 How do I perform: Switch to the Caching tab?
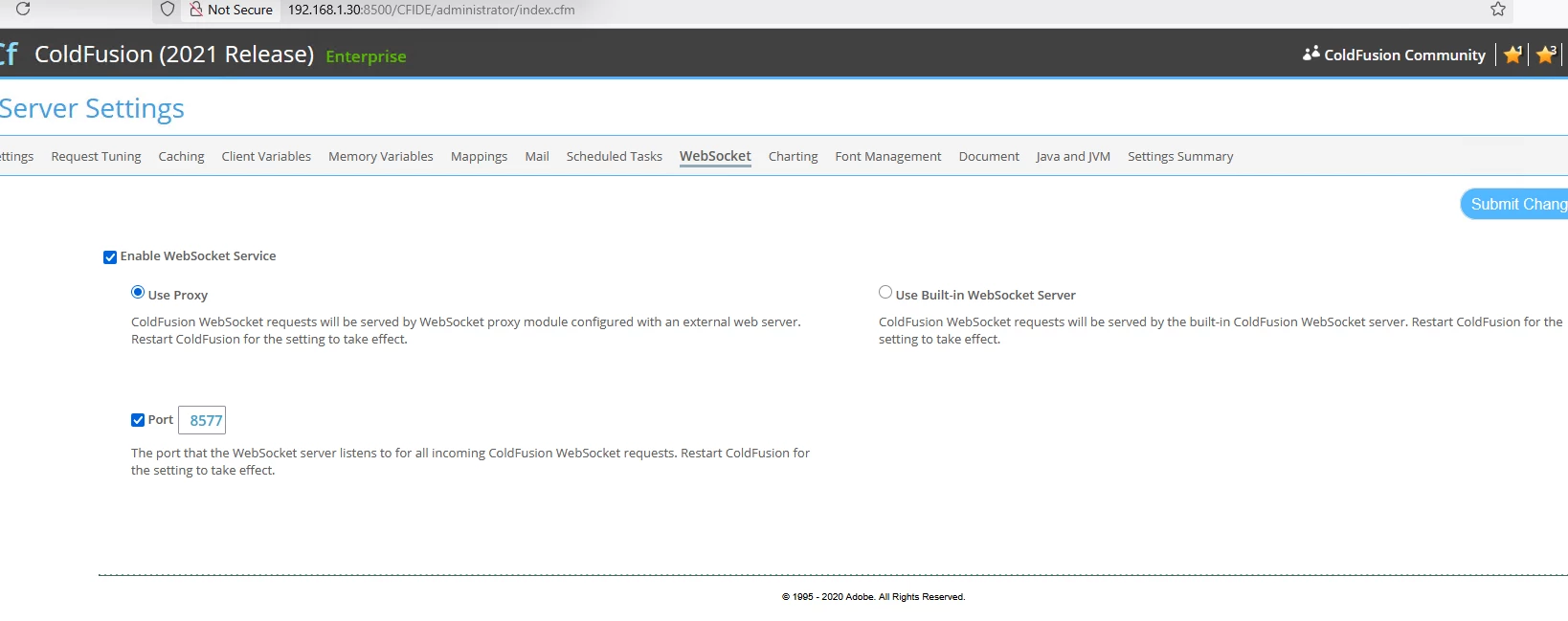pyautogui.click(x=181, y=157)
